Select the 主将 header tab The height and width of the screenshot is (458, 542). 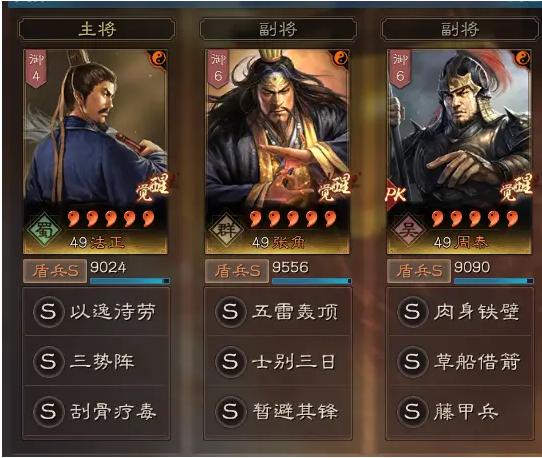point(97,29)
